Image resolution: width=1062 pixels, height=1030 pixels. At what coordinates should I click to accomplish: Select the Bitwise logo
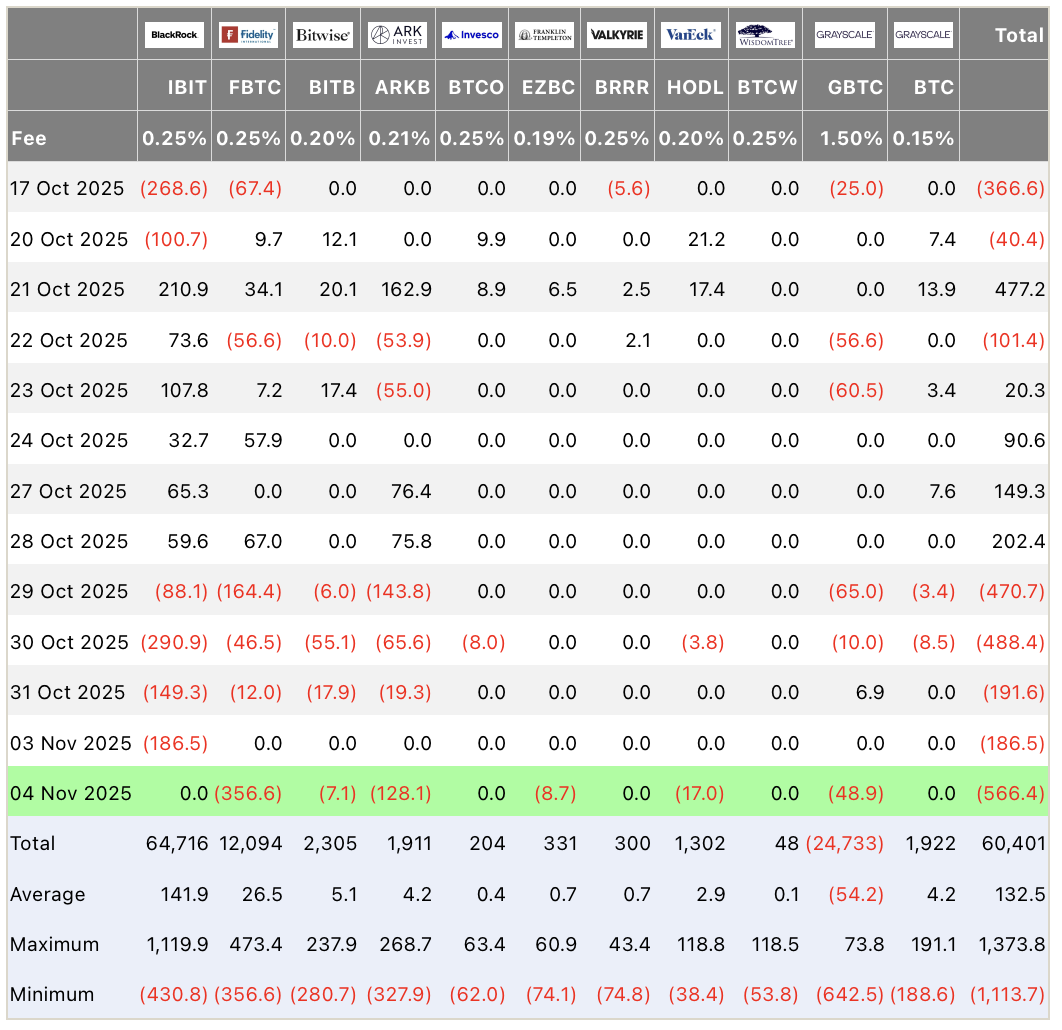pos(322,35)
